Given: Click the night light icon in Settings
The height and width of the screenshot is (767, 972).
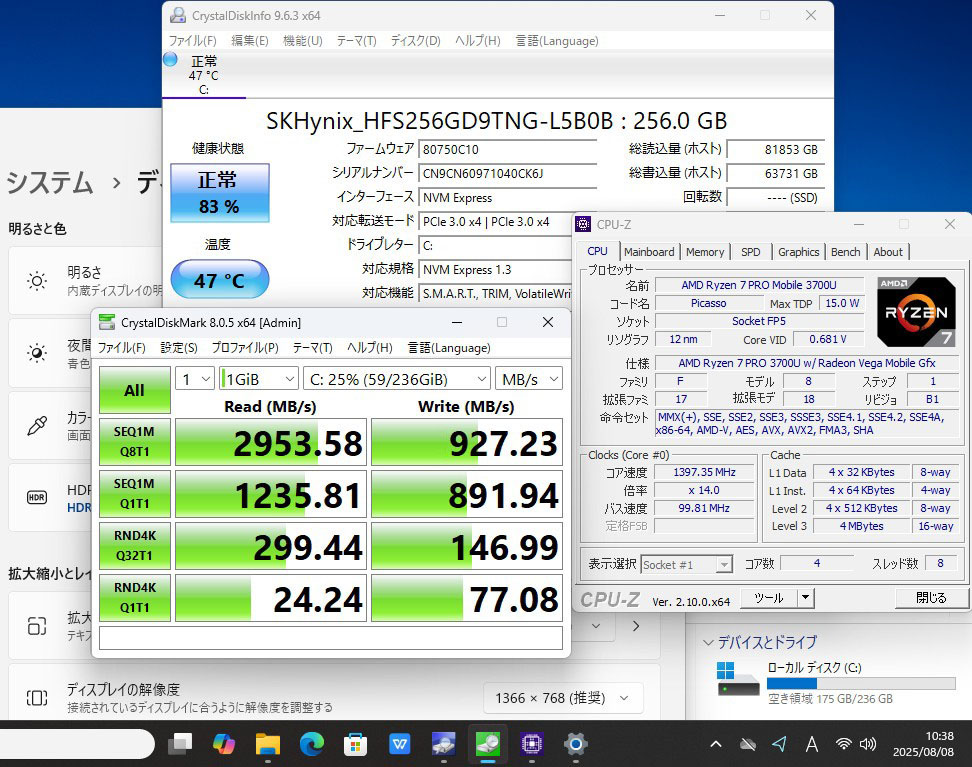Looking at the screenshot, I should [x=37, y=353].
